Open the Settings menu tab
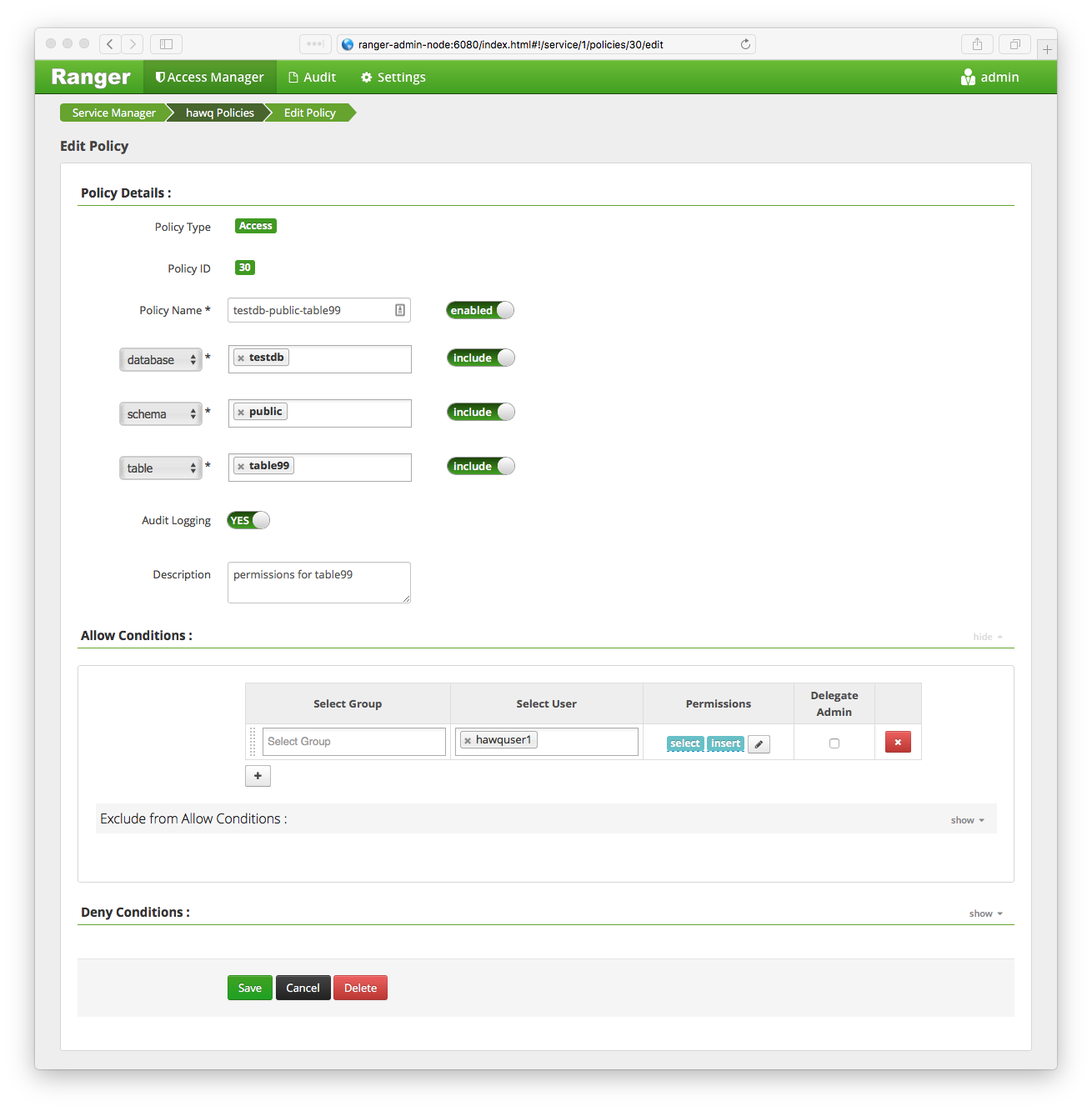The width and height of the screenshot is (1092, 1111). [393, 78]
